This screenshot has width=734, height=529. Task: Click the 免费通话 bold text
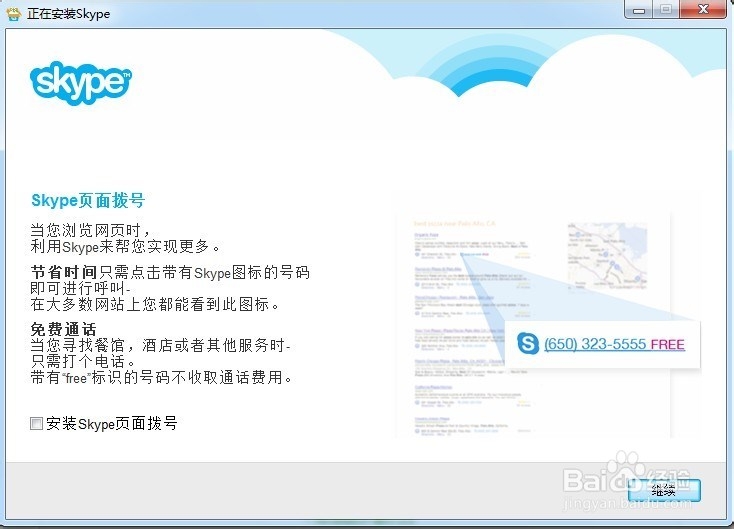63,329
